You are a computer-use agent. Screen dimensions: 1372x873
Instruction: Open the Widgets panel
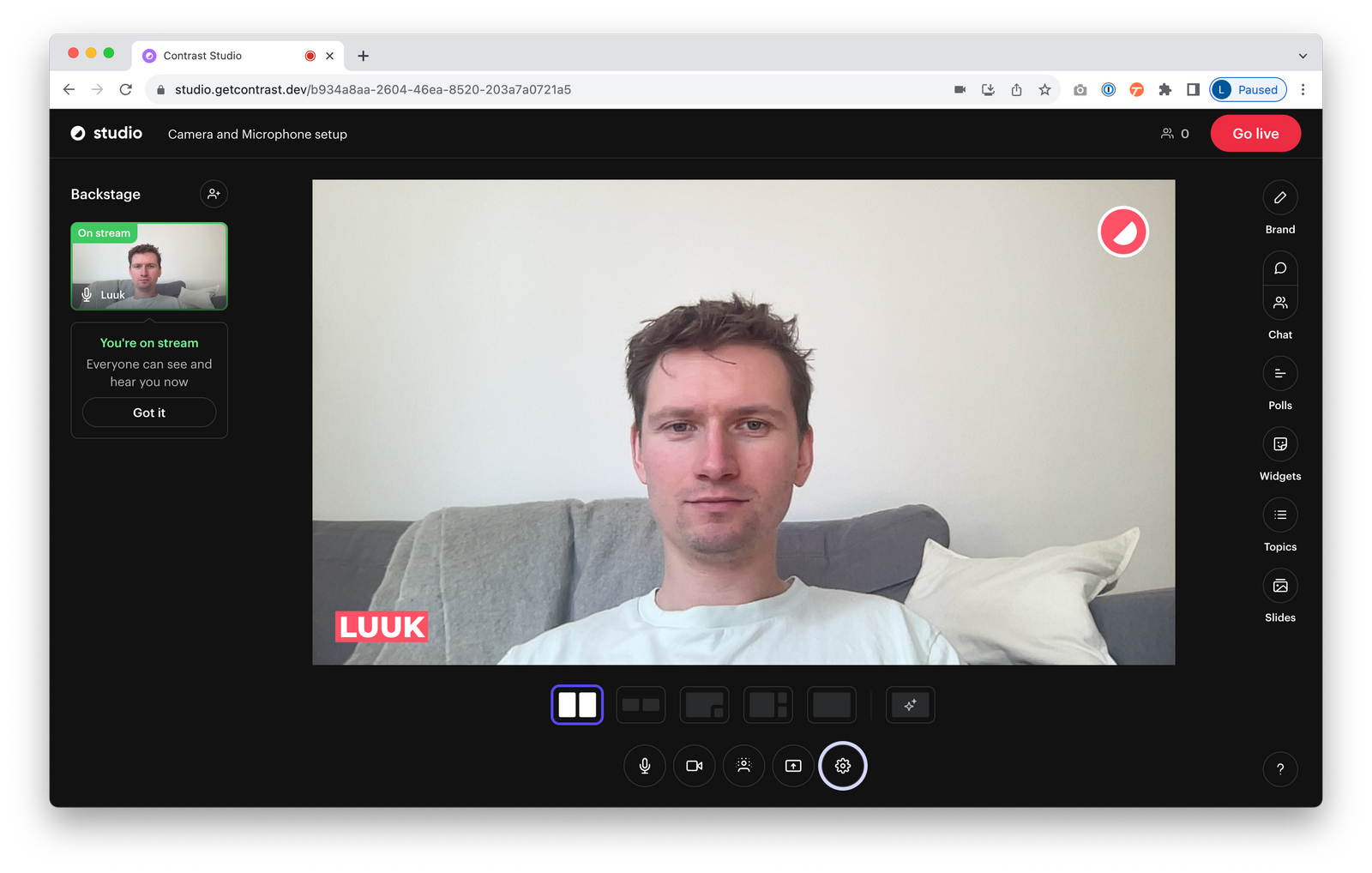[1279, 444]
